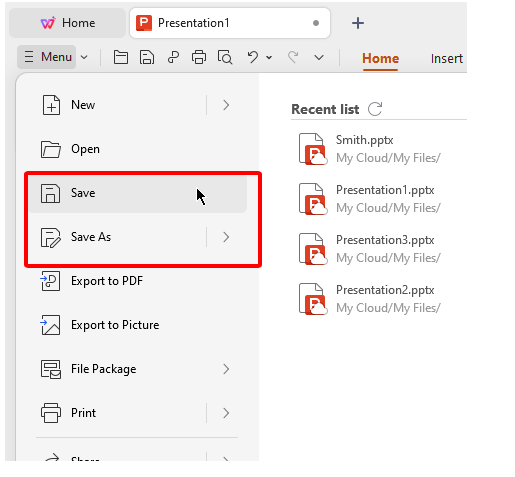Expand the Print submenu arrow
The height and width of the screenshot is (477, 515).
click(226, 413)
